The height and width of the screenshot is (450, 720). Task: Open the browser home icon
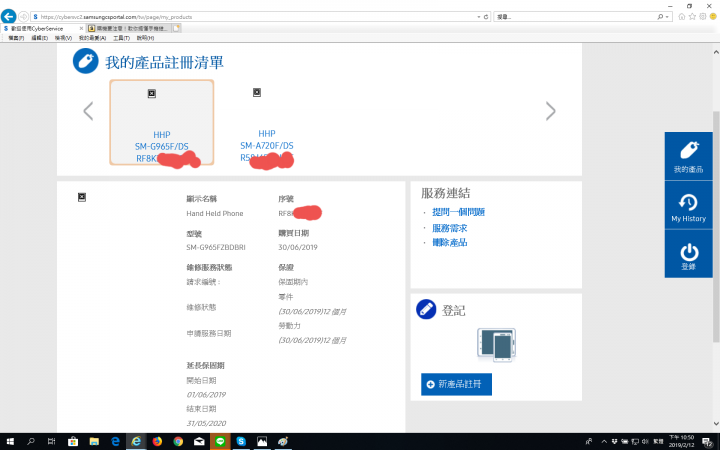pos(682,17)
